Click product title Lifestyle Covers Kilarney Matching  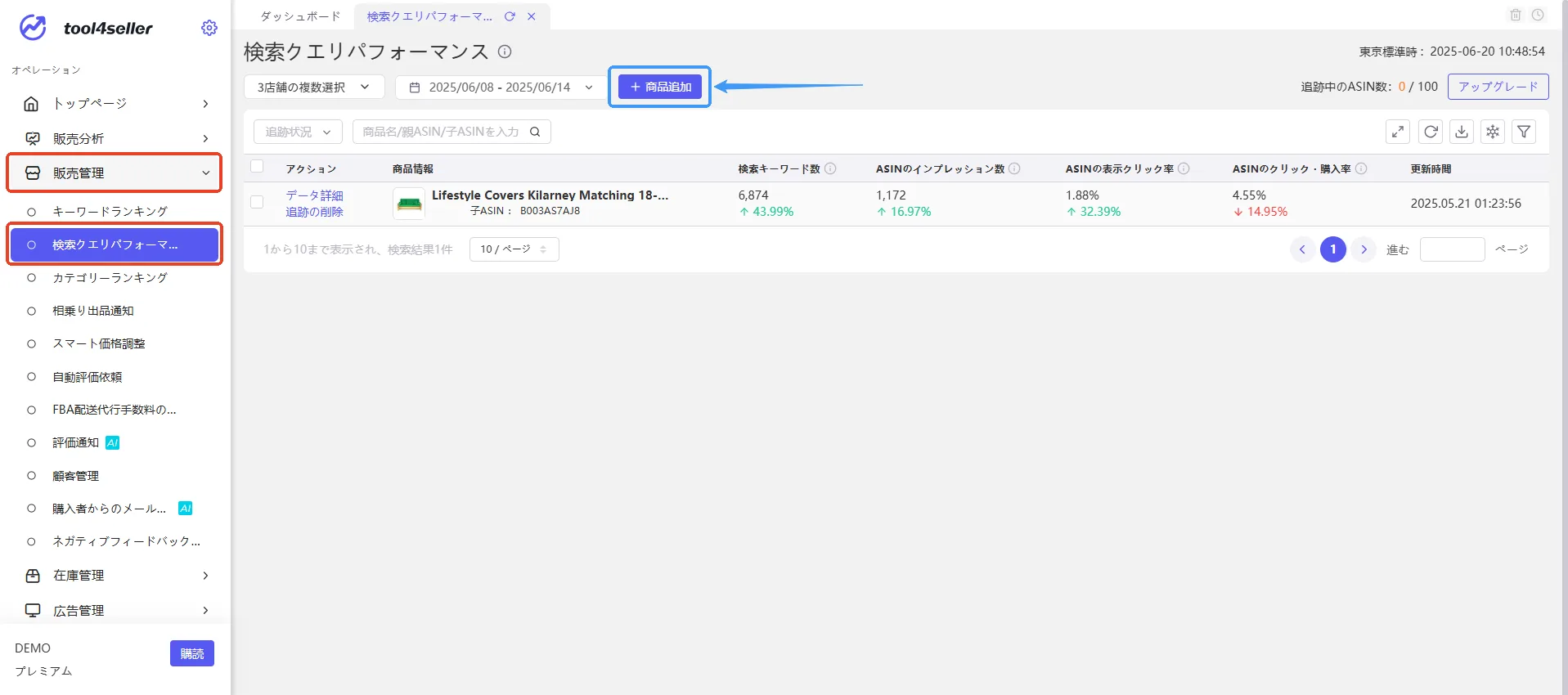(550, 195)
